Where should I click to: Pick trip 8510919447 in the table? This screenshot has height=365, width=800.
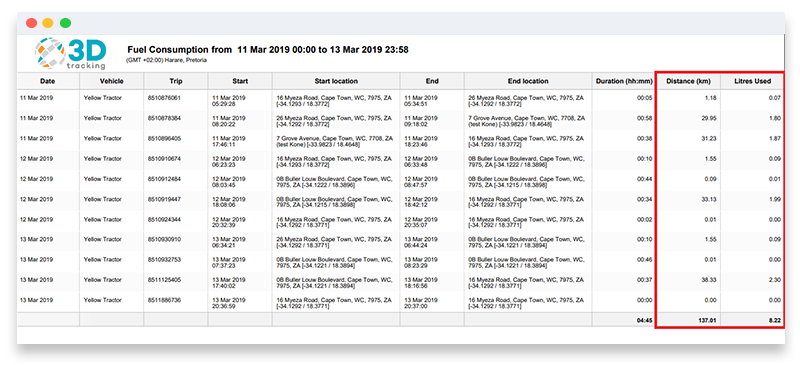(164, 199)
